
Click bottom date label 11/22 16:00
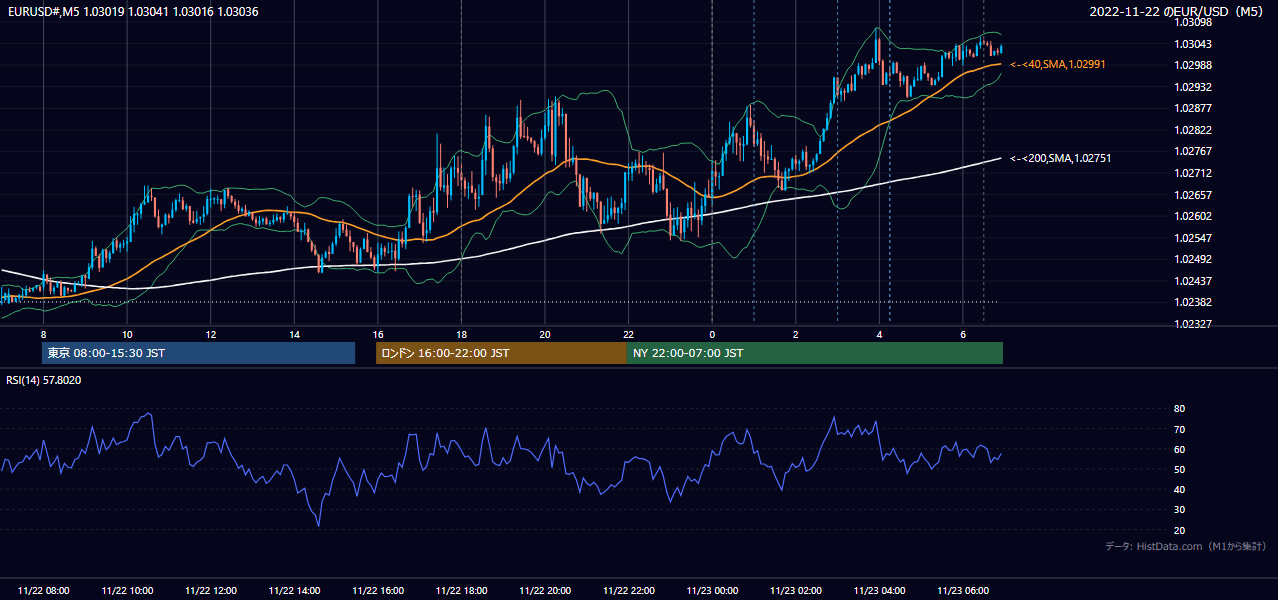[x=378, y=591]
